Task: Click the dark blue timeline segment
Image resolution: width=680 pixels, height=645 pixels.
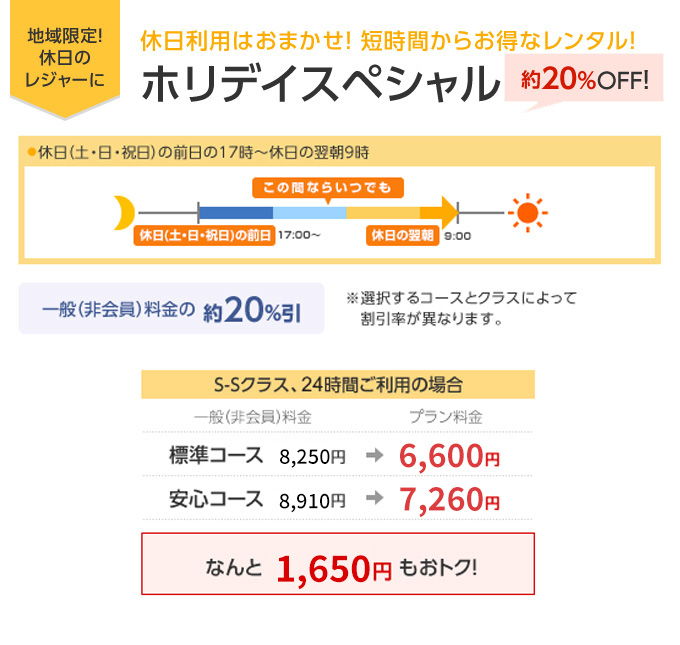Action: click(235, 213)
